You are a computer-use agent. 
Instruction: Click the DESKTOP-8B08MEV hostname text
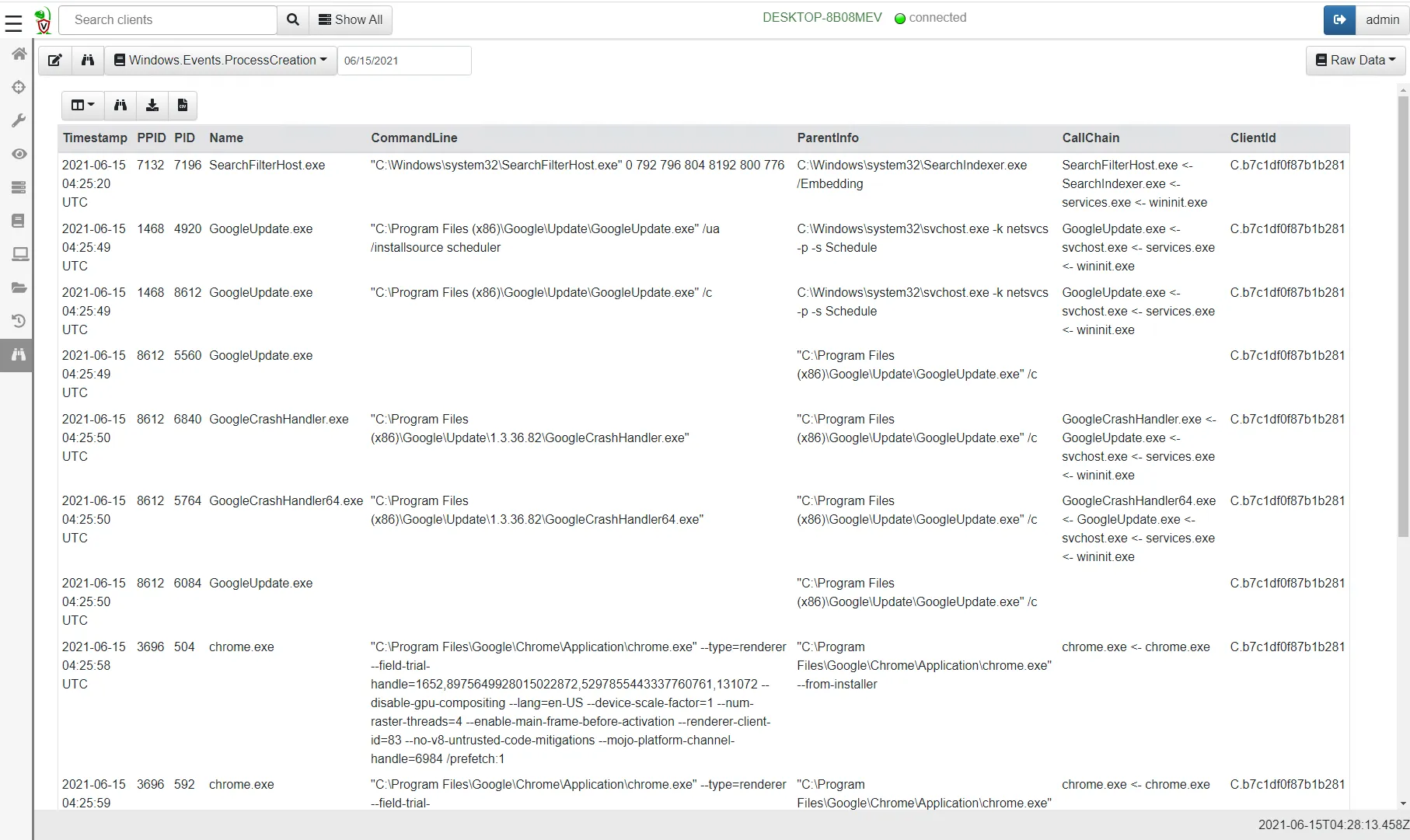pyautogui.click(x=822, y=18)
